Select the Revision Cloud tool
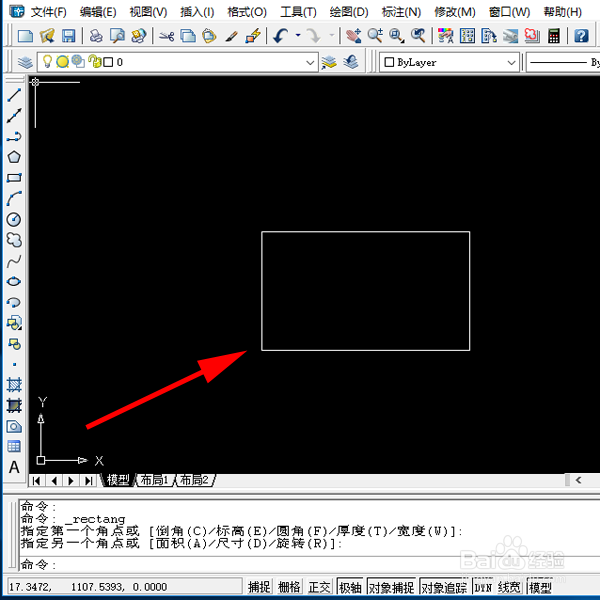Viewport: 600px width, 600px height. 14,240
